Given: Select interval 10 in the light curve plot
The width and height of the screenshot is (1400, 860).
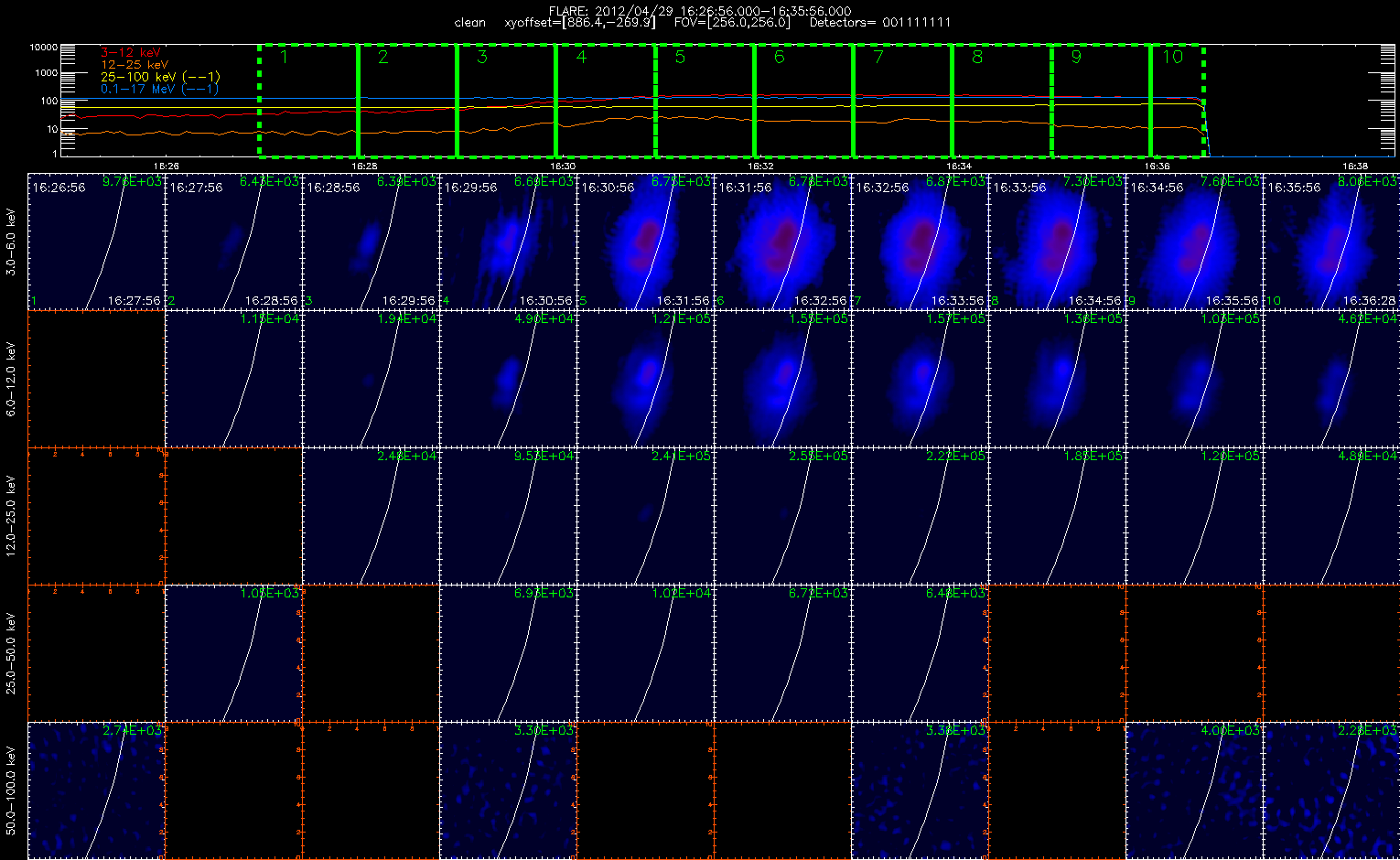Looking at the screenshot, I should [1177, 101].
